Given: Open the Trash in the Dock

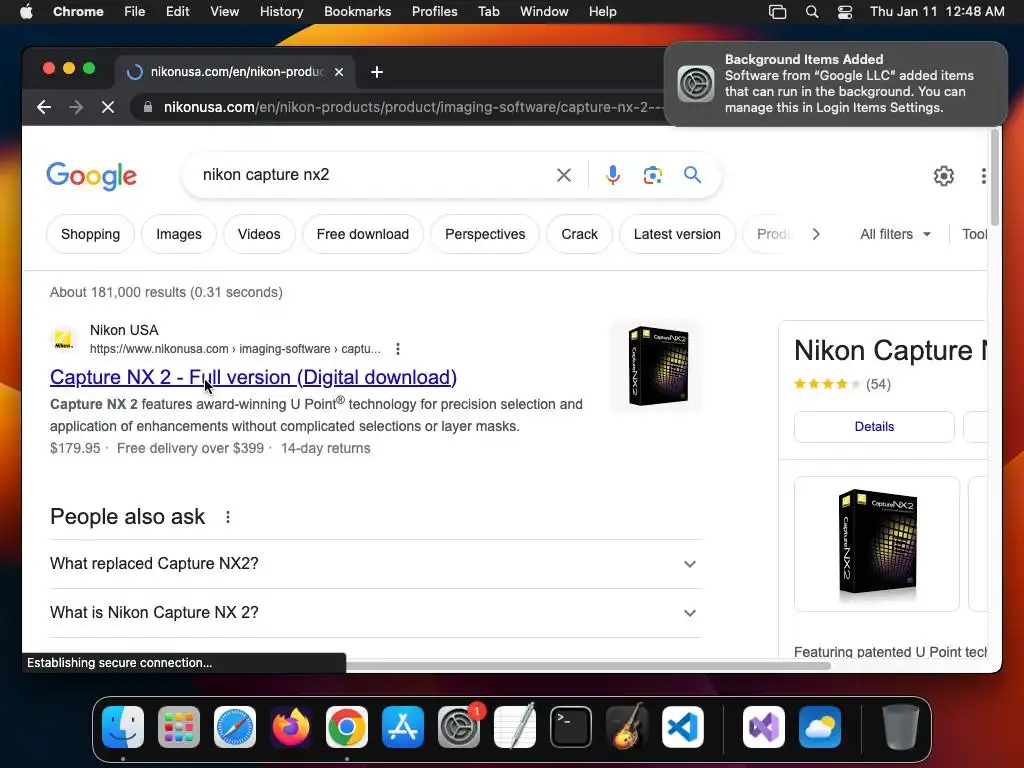Looking at the screenshot, I should [x=900, y=727].
